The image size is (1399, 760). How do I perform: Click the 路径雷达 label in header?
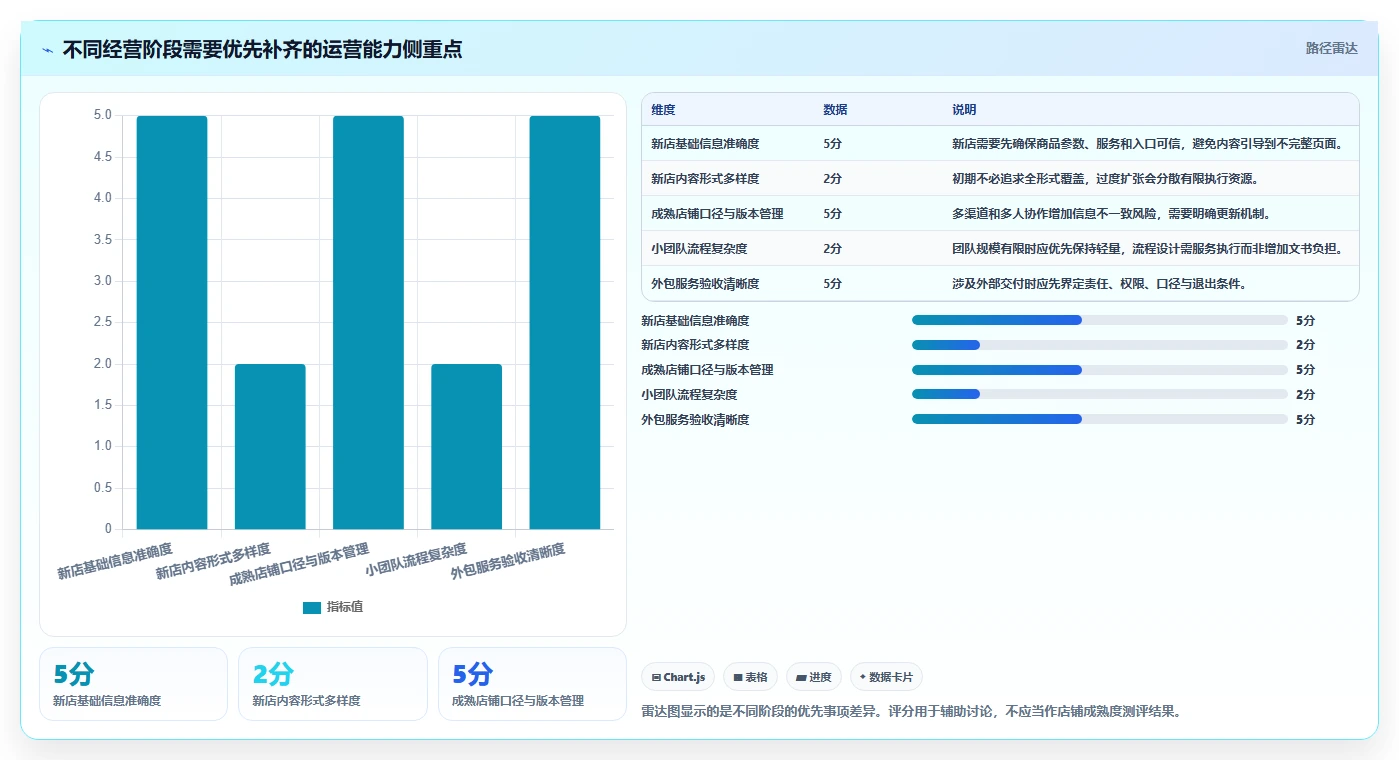tap(1331, 48)
